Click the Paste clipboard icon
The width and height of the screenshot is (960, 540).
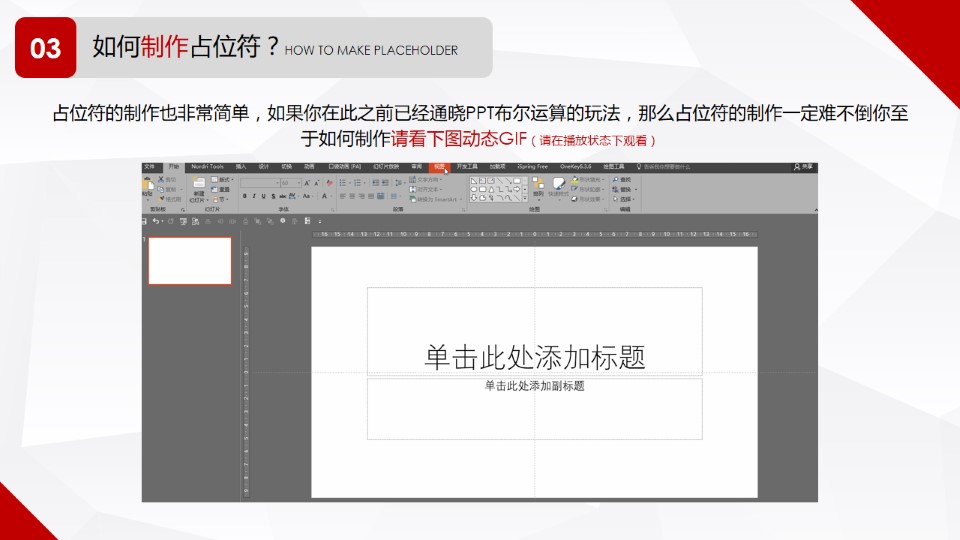[149, 187]
